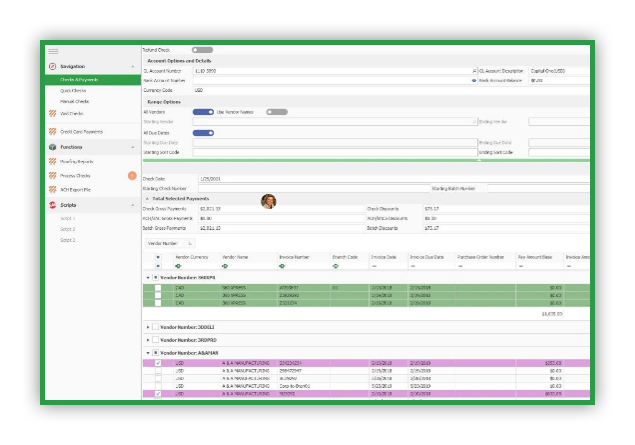Expand the Vendor Number 3DDELI group
The width and height of the screenshot is (635, 445).
[x=148, y=327]
